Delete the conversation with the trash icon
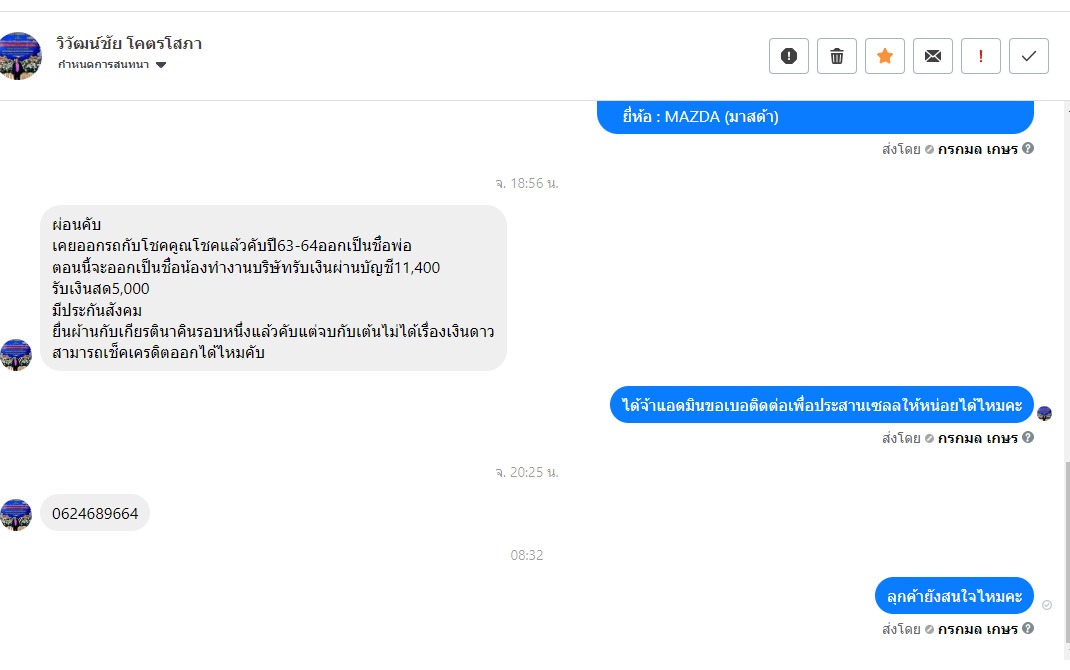The image size is (1070, 670). (x=837, y=56)
